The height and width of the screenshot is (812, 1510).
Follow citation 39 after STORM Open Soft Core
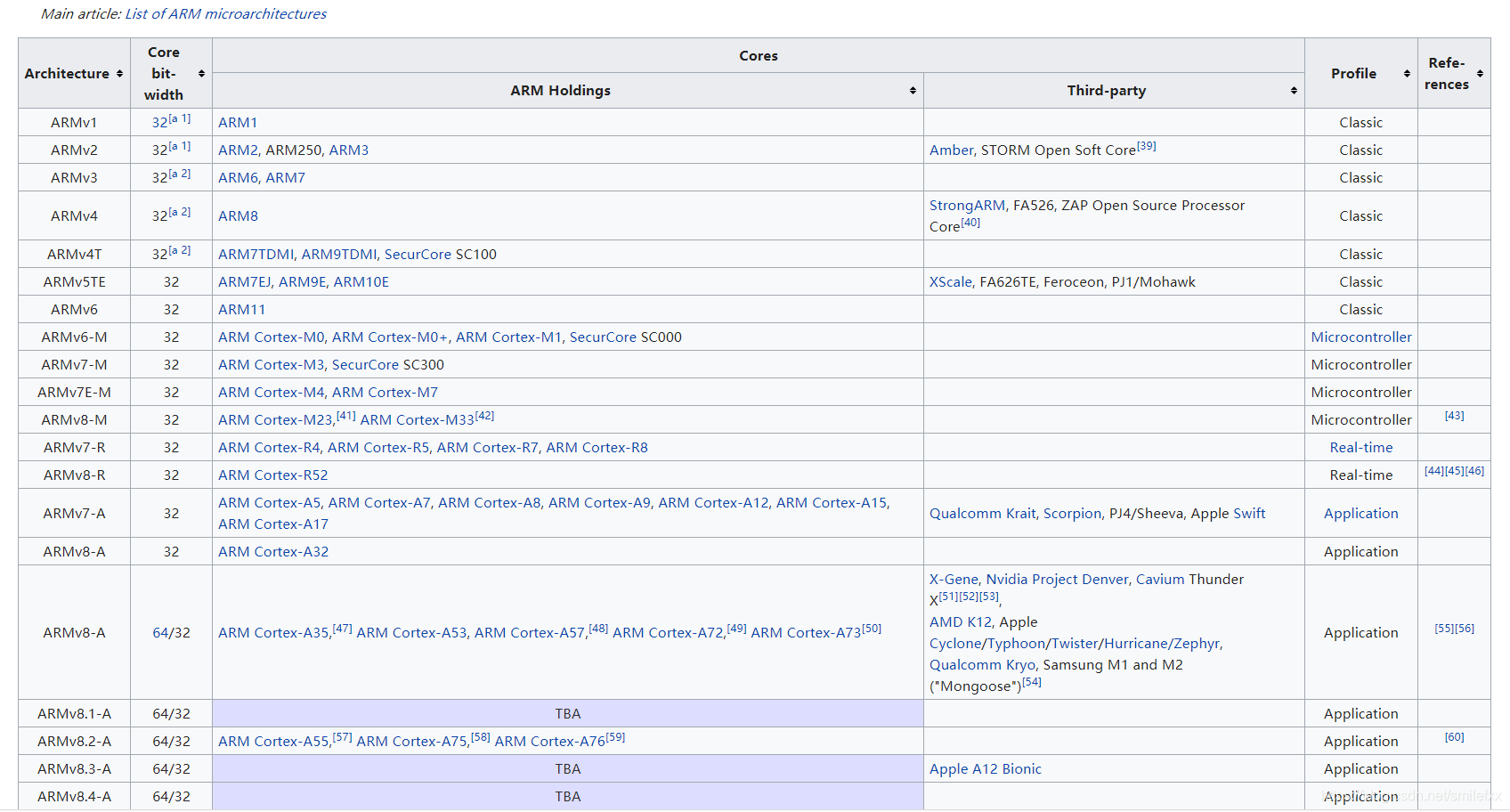(1147, 146)
